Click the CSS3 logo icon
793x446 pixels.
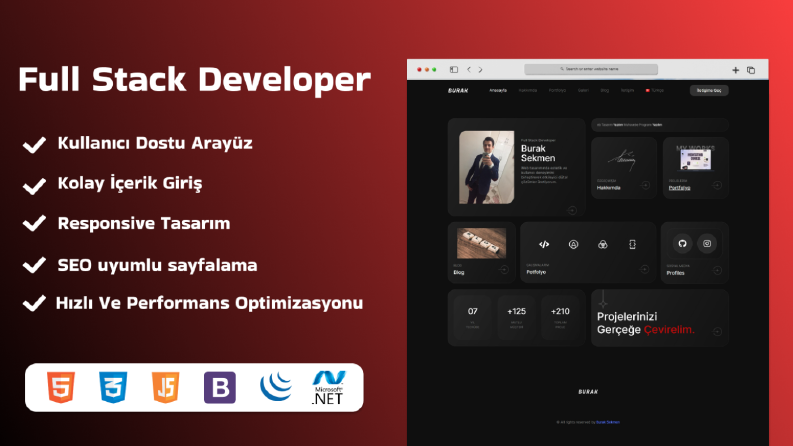coord(113,387)
